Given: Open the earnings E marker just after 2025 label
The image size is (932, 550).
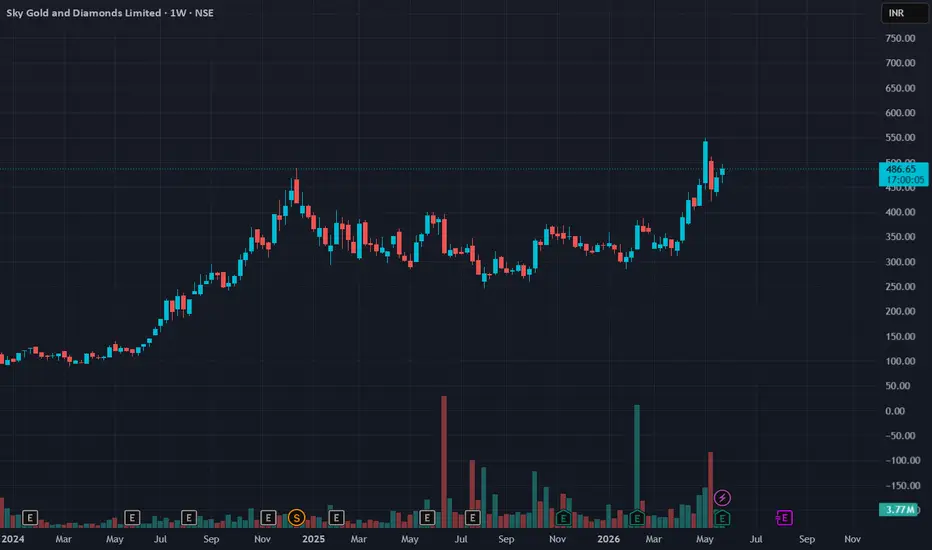Looking at the screenshot, I should click(336, 518).
